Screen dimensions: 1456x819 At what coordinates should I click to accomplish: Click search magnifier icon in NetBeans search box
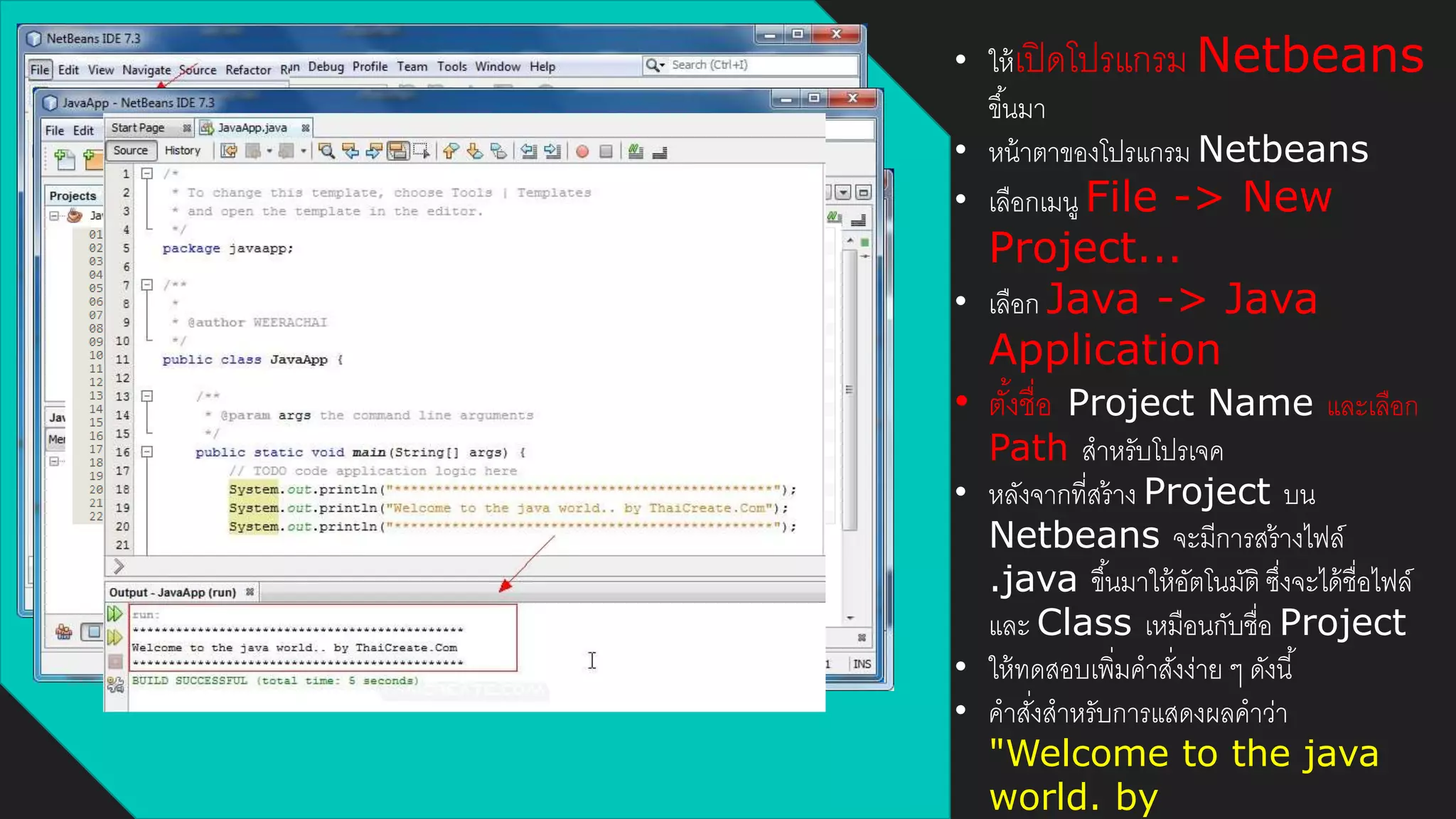click(x=653, y=65)
